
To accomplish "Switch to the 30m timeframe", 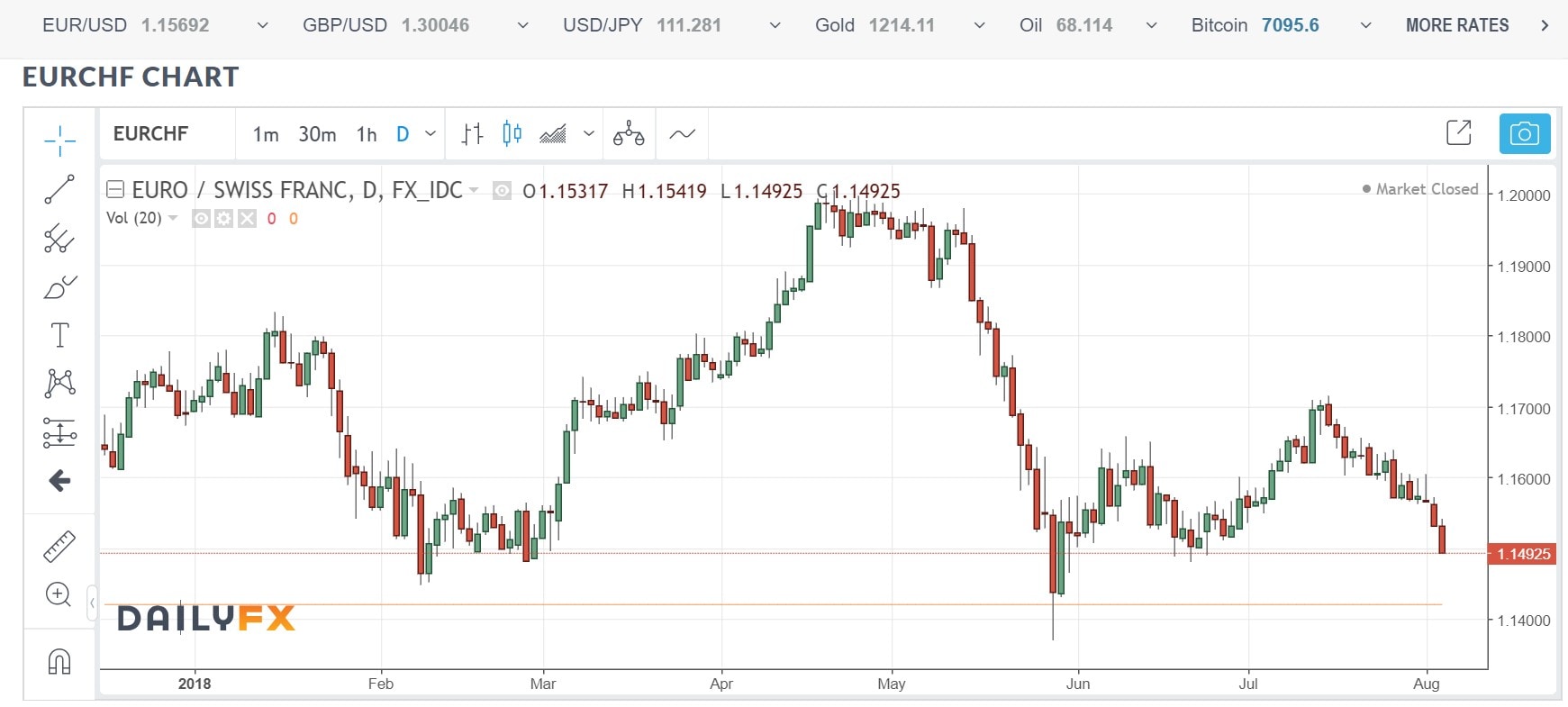I will [x=317, y=134].
